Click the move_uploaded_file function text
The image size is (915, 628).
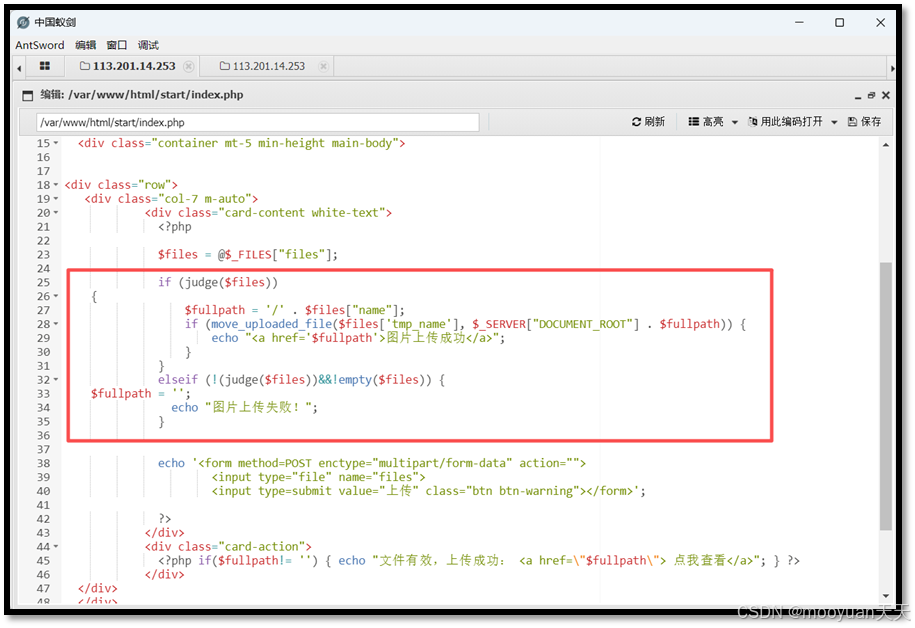pyautogui.click(x=271, y=324)
